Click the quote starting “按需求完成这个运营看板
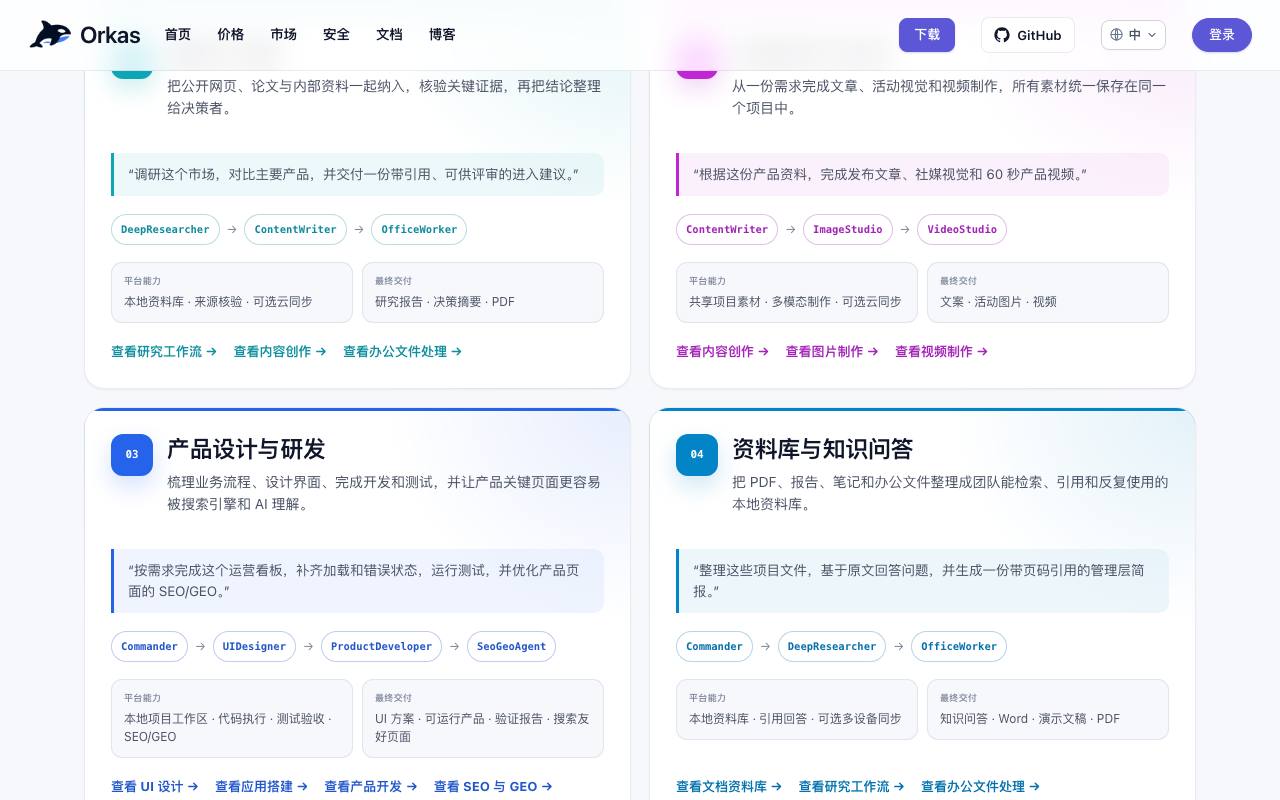The width and height of the screenshot is (1280, 800). pos(357,581)
